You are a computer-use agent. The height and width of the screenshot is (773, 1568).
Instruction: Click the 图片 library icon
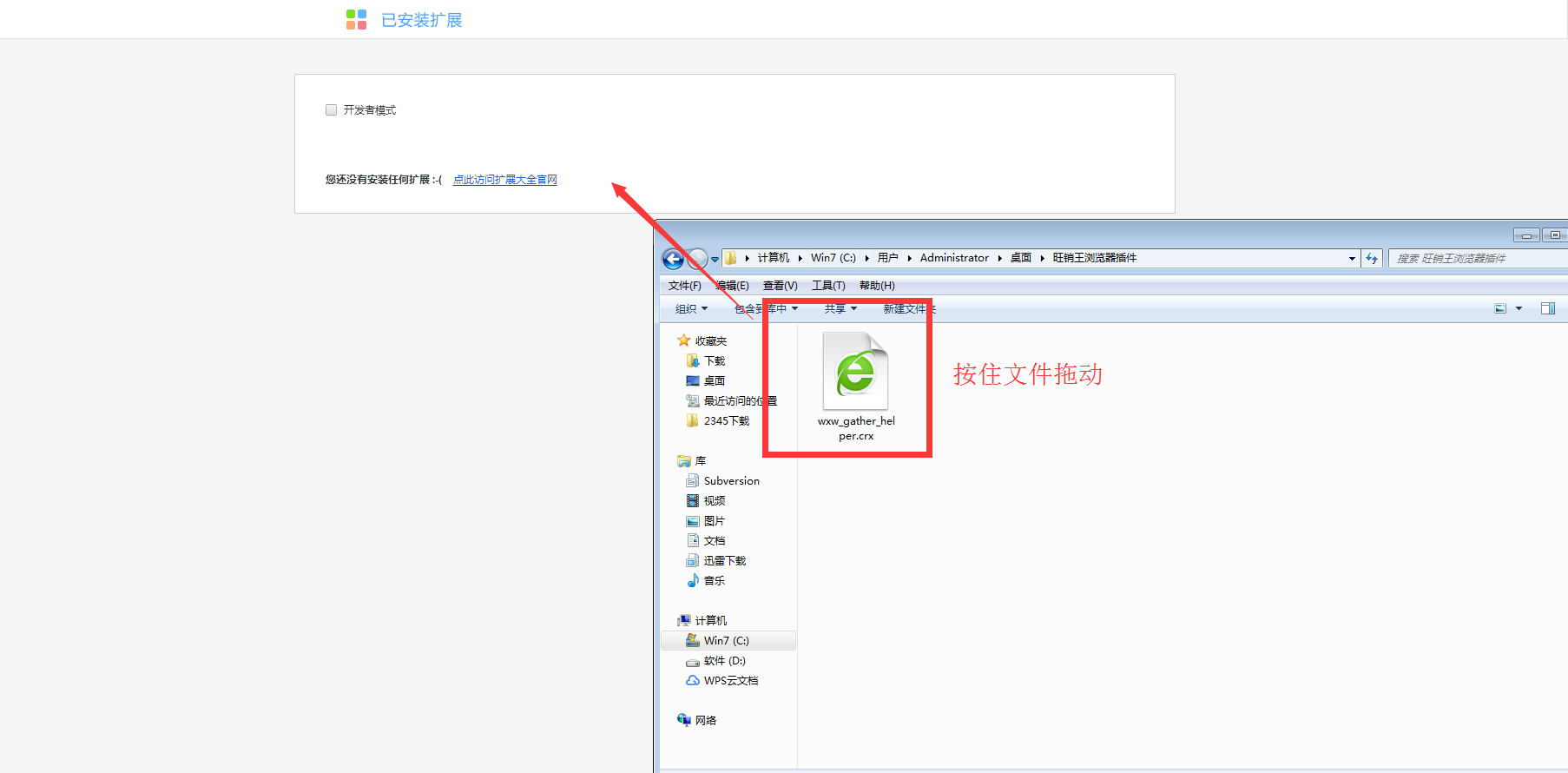tap(693, 521)
